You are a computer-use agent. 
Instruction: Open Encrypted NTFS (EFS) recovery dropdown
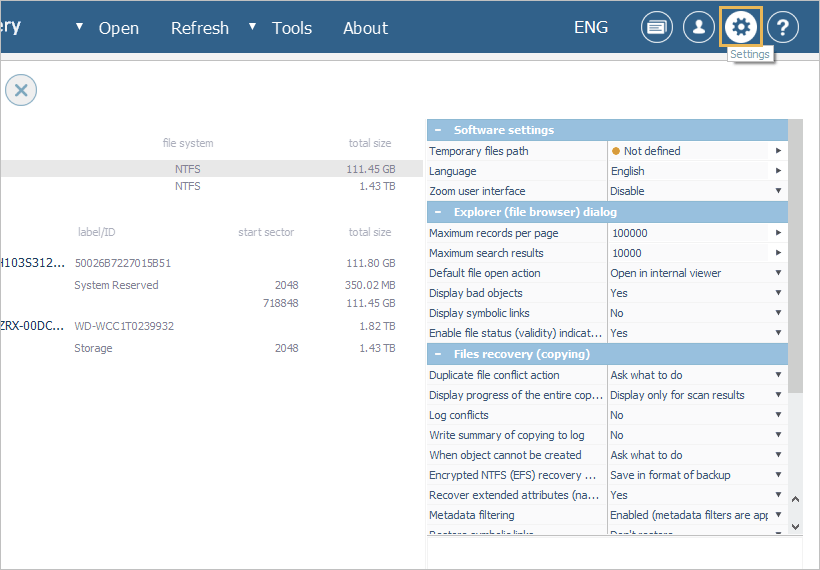(x=778, y=475)
